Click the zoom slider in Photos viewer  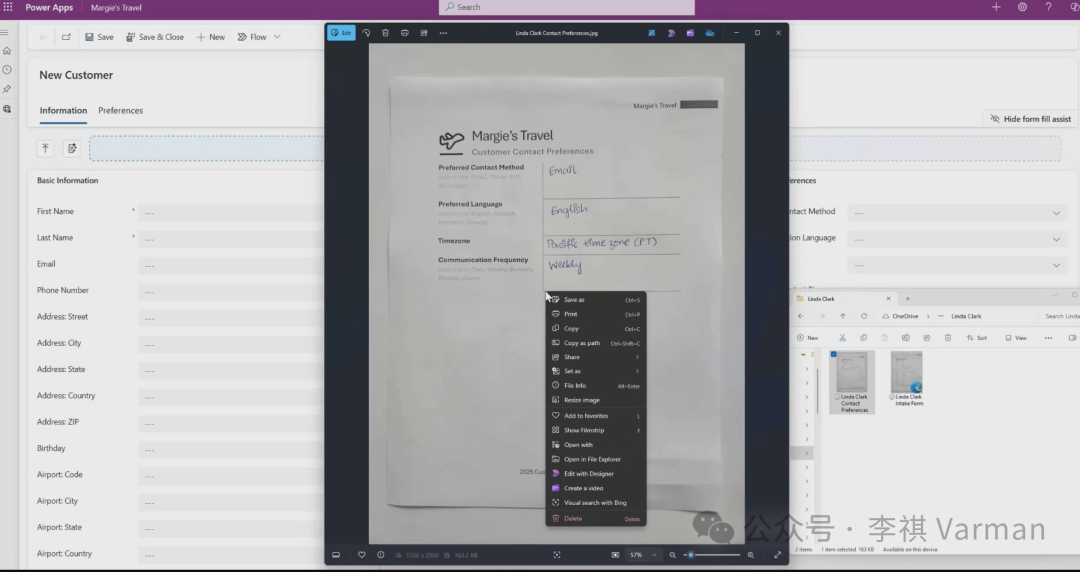pos(712,555)
